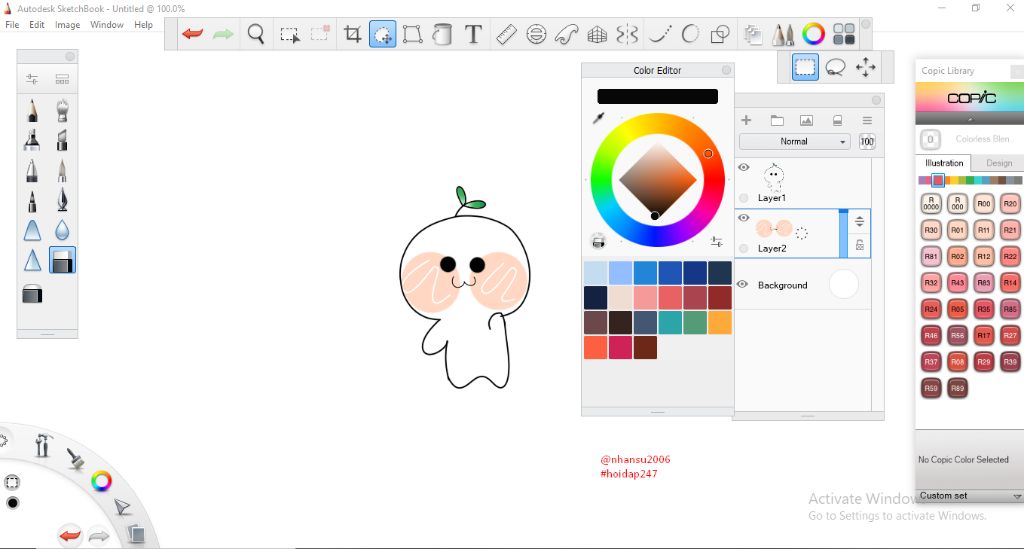Open the Normal blend mode dropdown

click(794, 142)
